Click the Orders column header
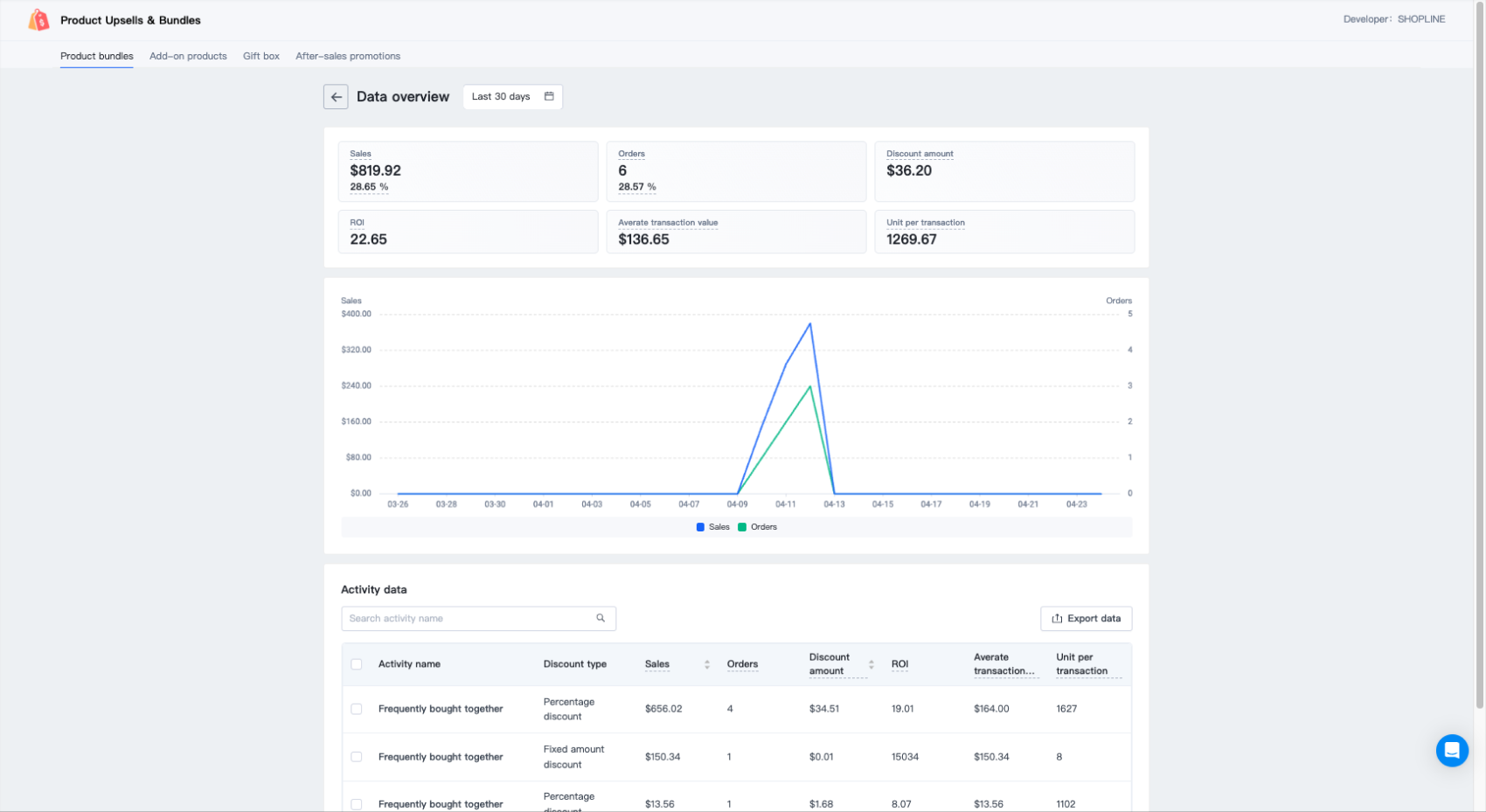The width and height of the screenshot is (1486, 812). pyautogui.click(x=742, y=664)
